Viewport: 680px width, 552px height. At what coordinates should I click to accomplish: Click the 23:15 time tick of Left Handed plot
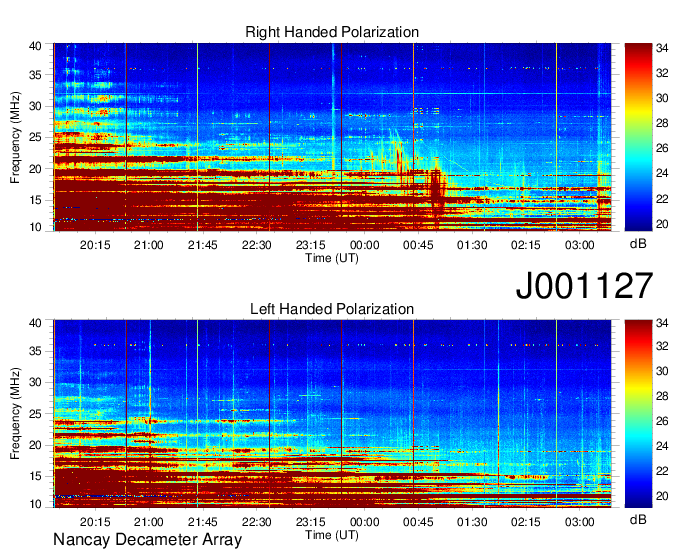coord(311,522)
